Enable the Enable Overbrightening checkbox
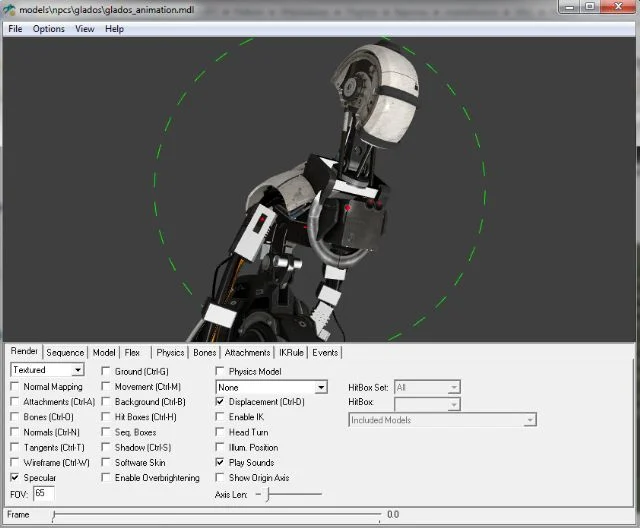This screenshot has width=640, height=528. point(106,477)
